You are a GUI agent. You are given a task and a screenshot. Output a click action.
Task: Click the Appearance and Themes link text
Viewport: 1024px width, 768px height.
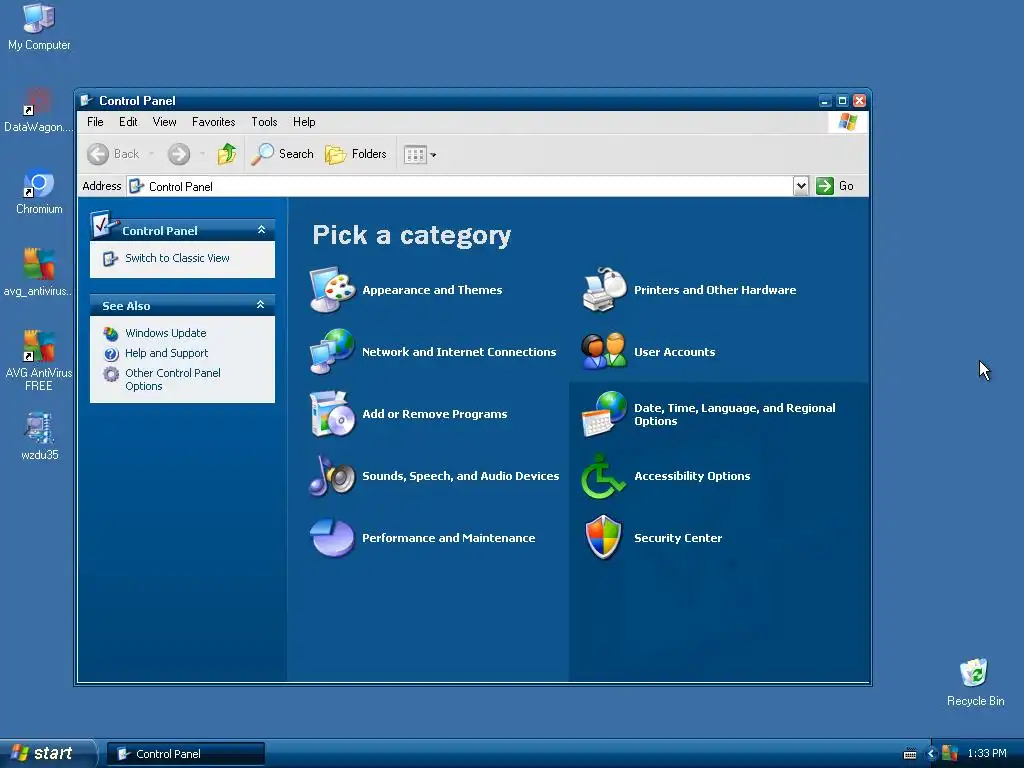(x=432, y=290)
